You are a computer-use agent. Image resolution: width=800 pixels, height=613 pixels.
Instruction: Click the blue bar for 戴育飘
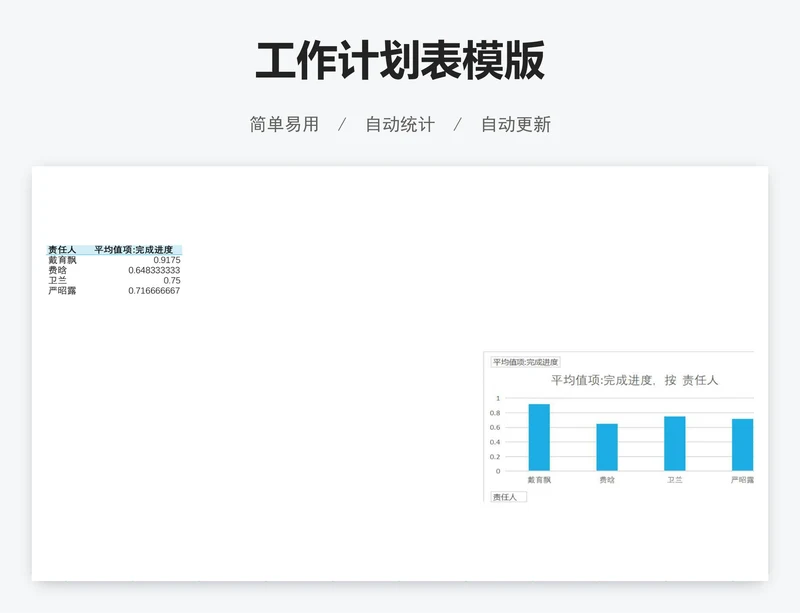point(539,437)
